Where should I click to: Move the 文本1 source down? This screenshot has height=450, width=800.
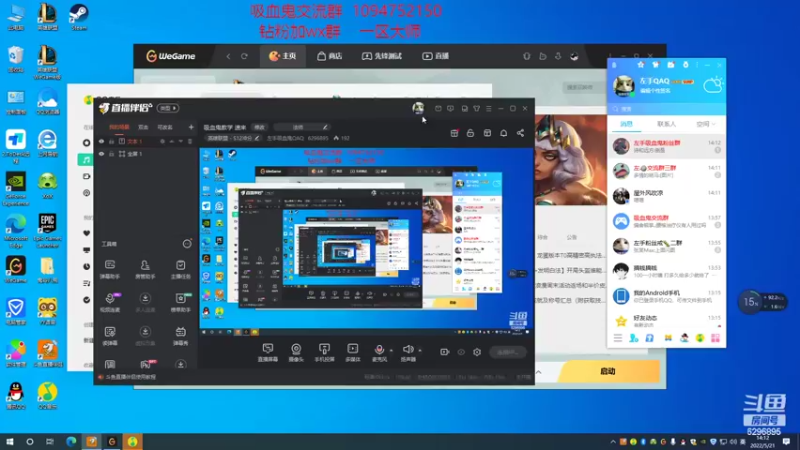(x=181, y=141)
